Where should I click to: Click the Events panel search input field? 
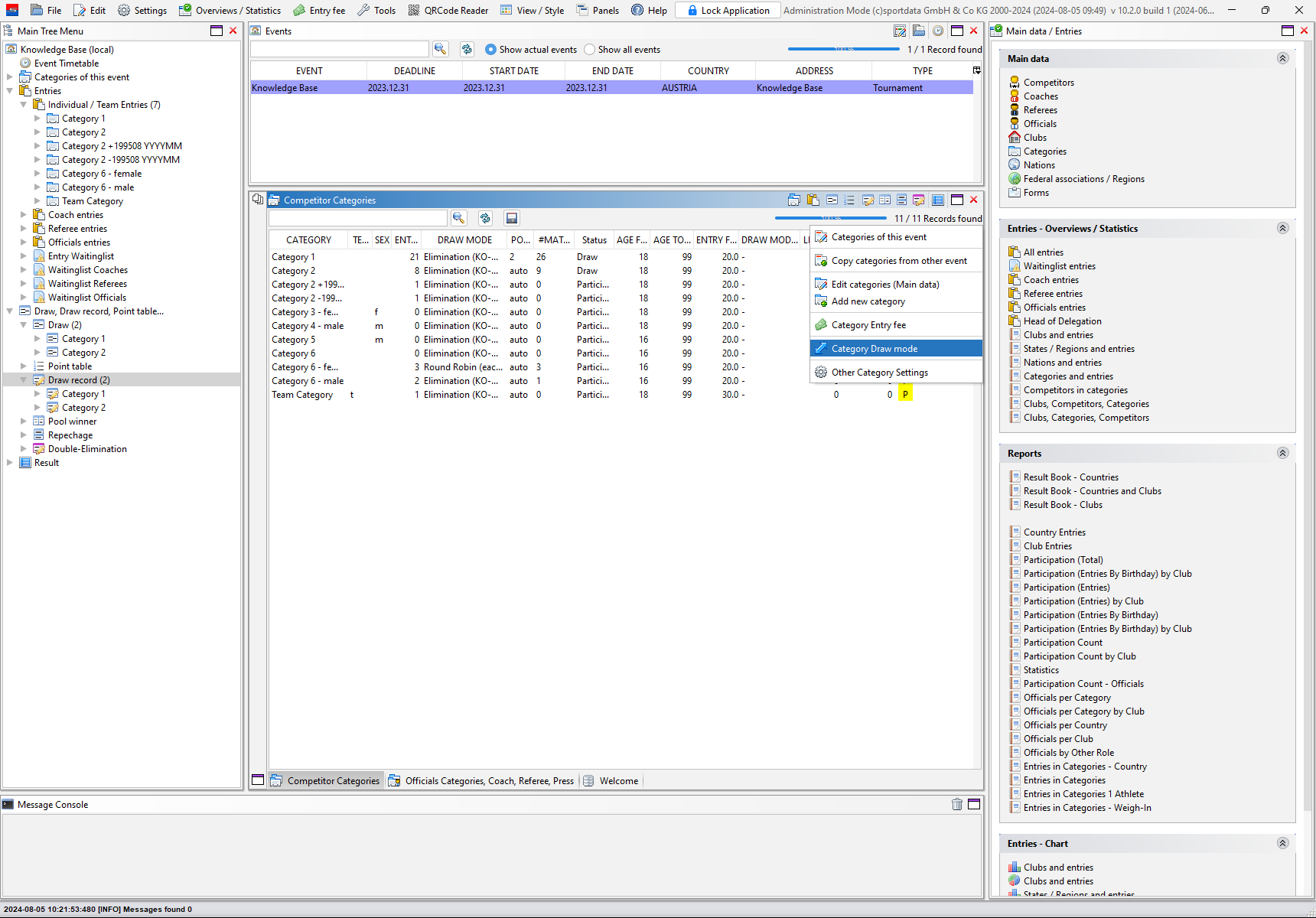[x=340, y=49]
